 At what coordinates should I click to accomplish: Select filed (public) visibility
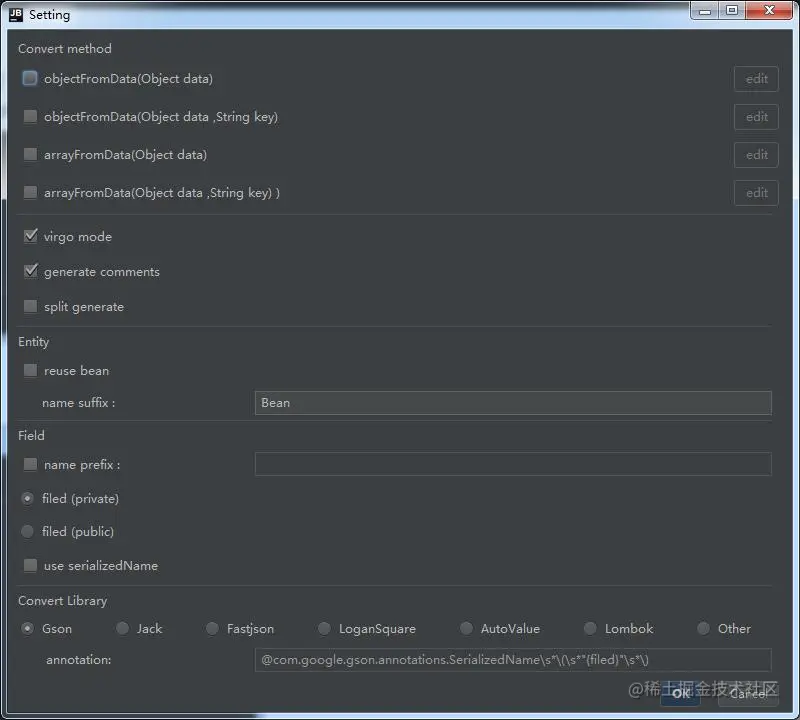tap(27, 531)
